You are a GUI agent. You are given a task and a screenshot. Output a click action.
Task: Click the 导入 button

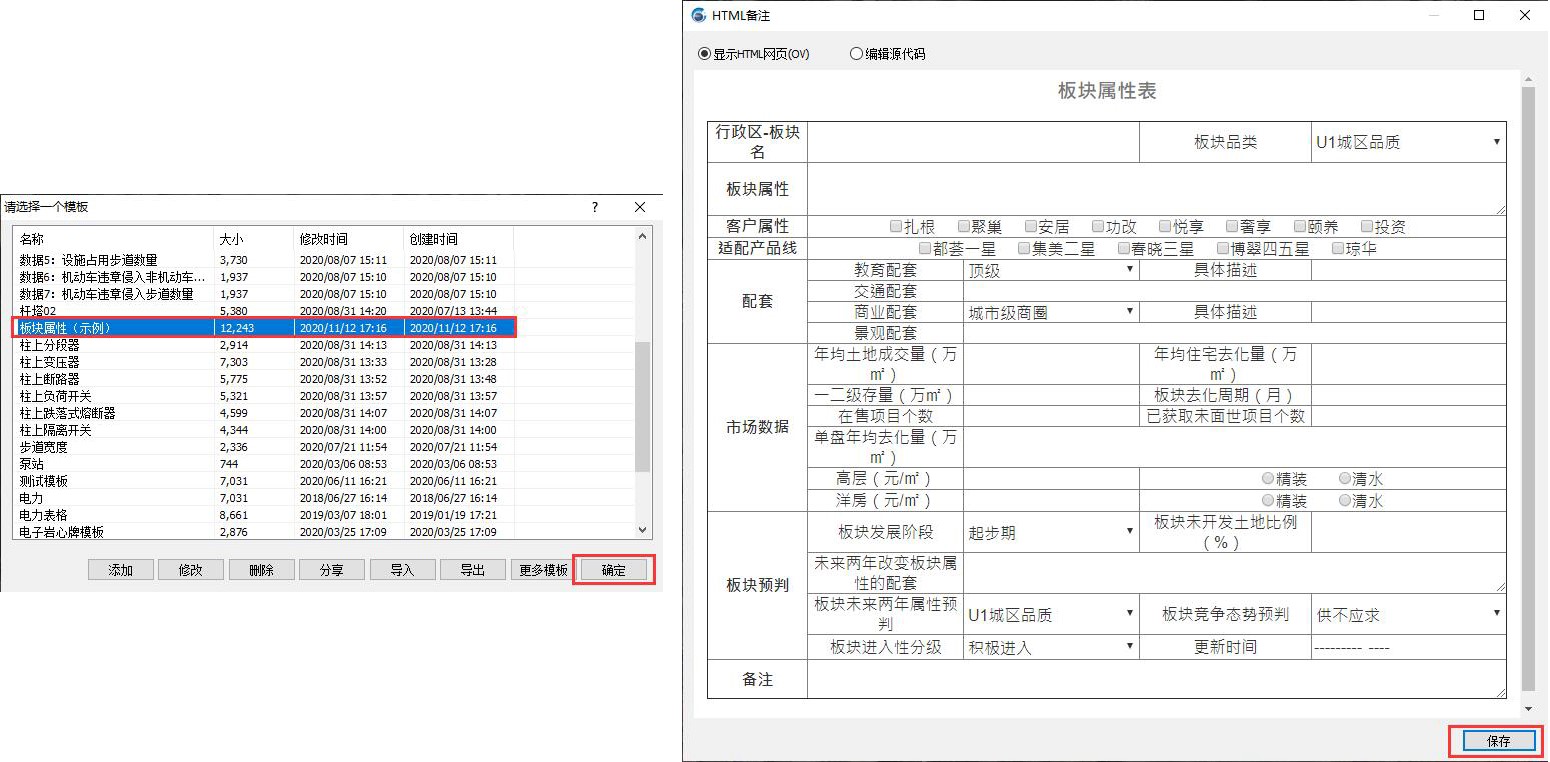click(x=402, y=570)
